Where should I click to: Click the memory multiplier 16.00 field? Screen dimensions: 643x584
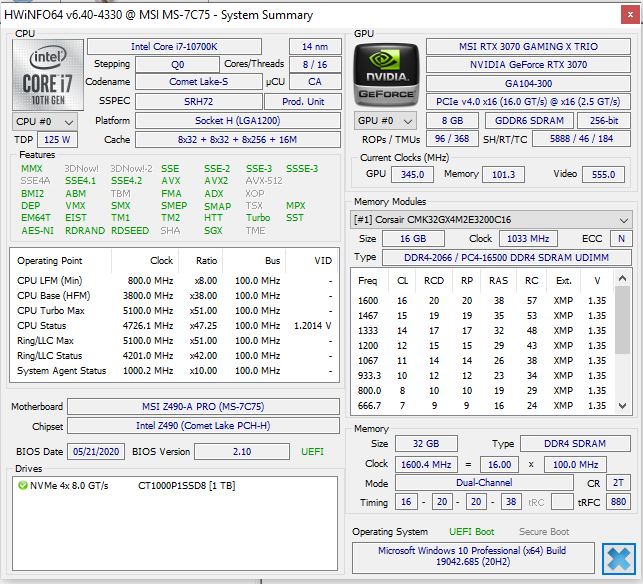(499, 465)
